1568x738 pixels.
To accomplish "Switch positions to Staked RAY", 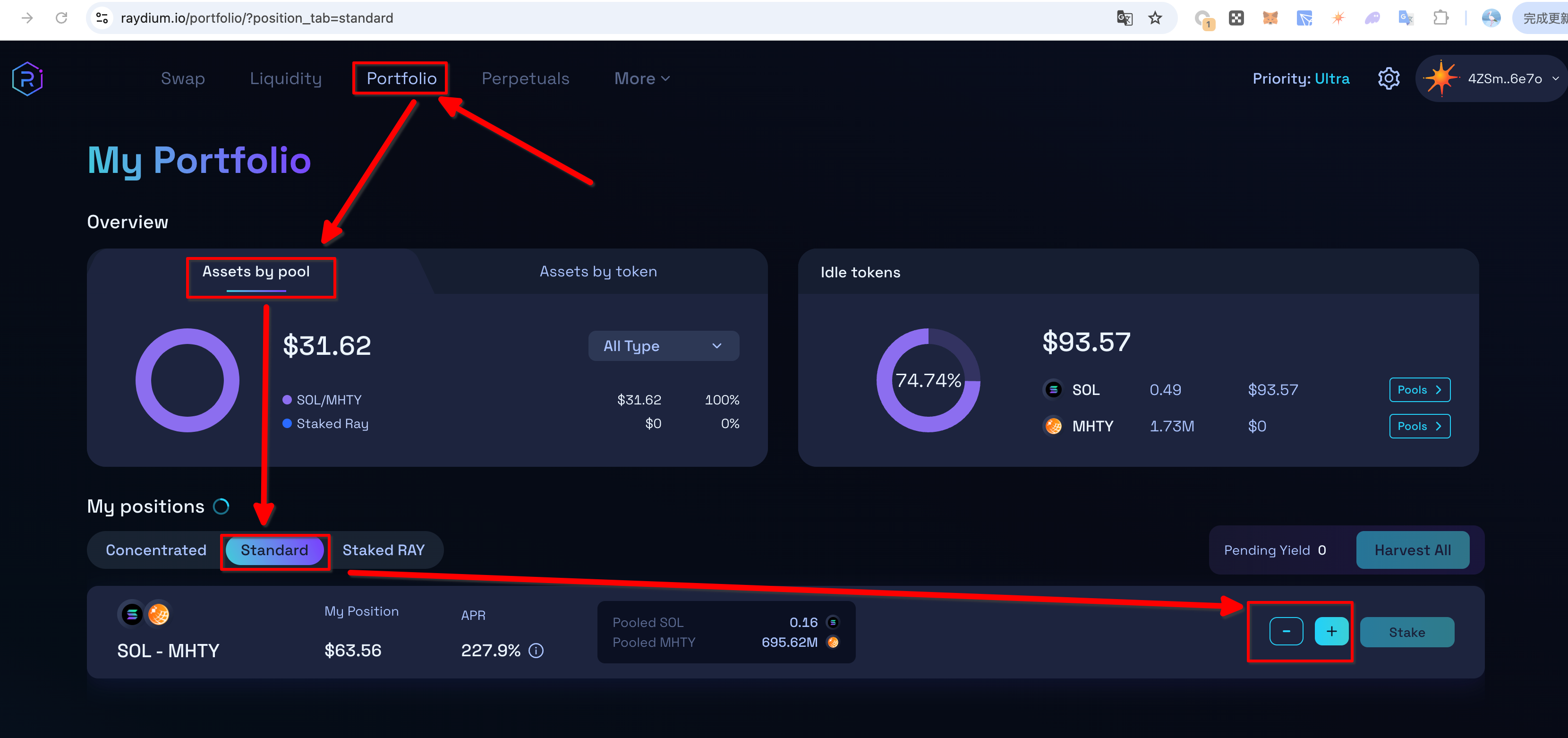I will (383, 550).
